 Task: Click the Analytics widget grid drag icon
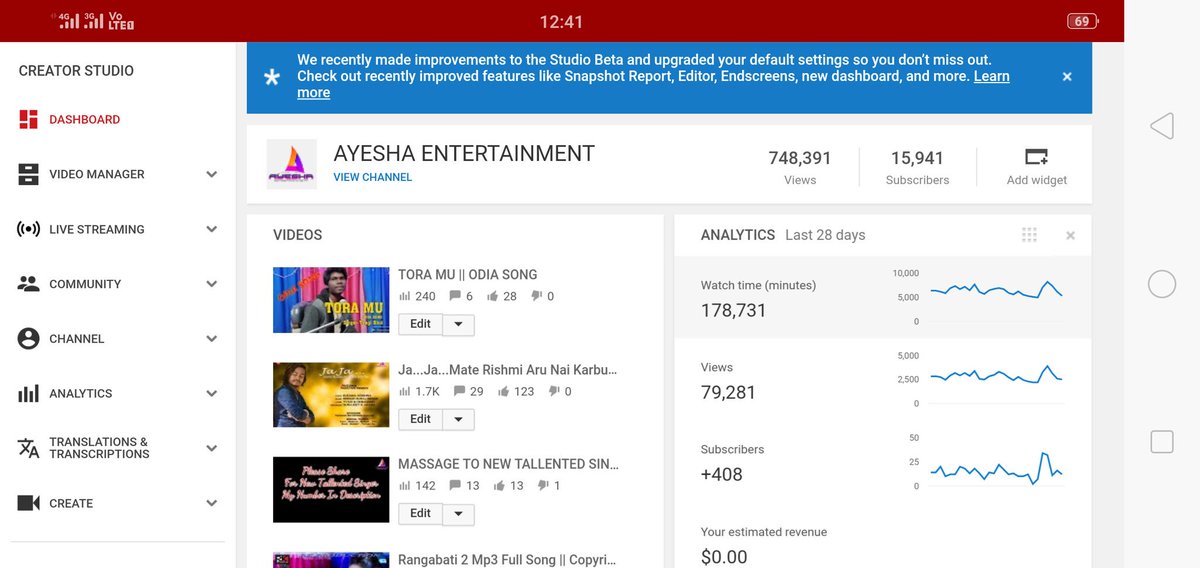[1029, 235]
